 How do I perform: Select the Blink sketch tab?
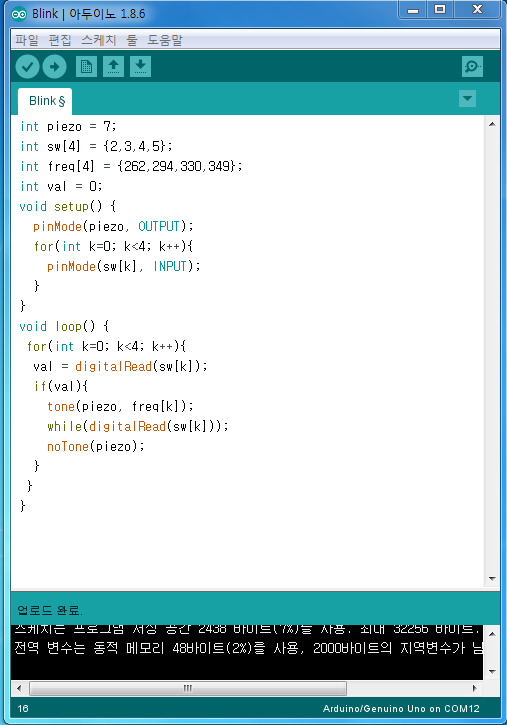(x=45, y=101)
